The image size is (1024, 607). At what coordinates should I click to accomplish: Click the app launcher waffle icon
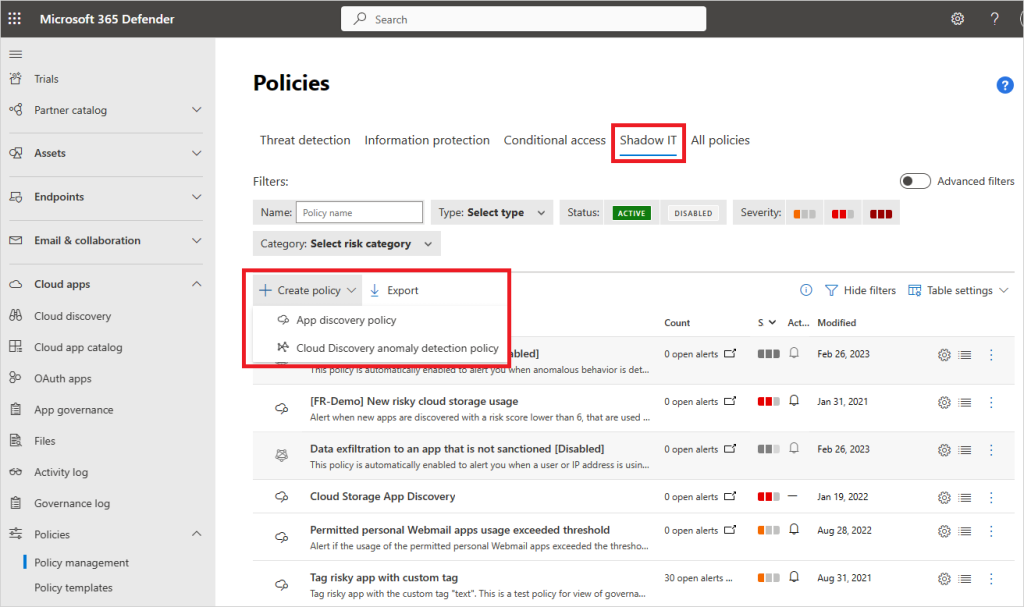click(15, 19)
